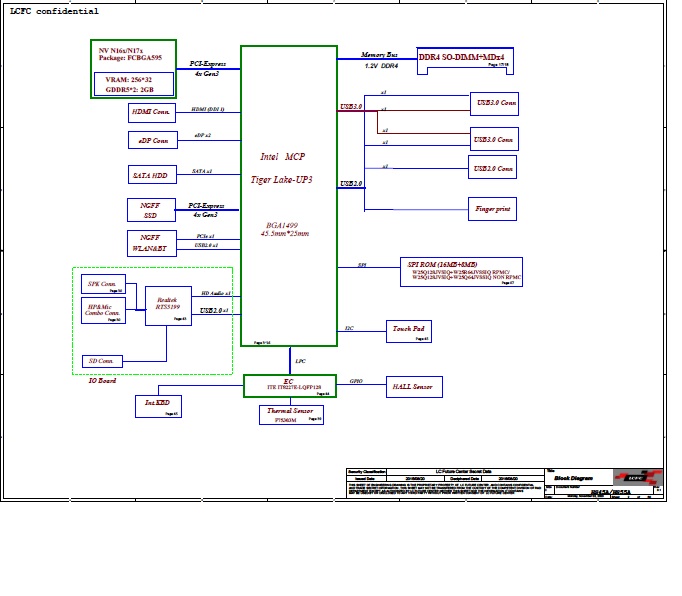Viewport: 682px width, 596px height.
Task: Click the "SATA x1" signal label
Action: coord(202,171)
